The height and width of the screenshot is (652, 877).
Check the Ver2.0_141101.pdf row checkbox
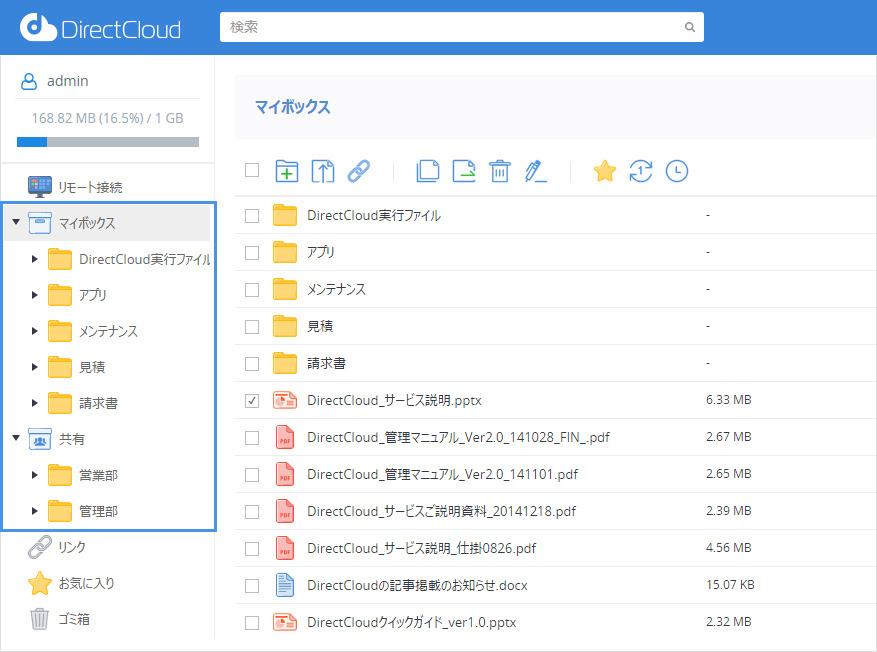[x=252, y=475]
